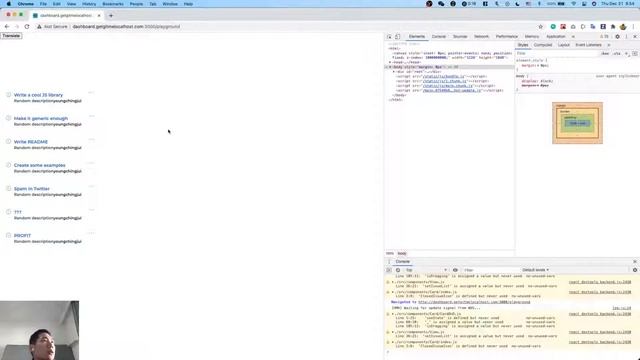Click the console Filter field

click(x=490, y=270)
